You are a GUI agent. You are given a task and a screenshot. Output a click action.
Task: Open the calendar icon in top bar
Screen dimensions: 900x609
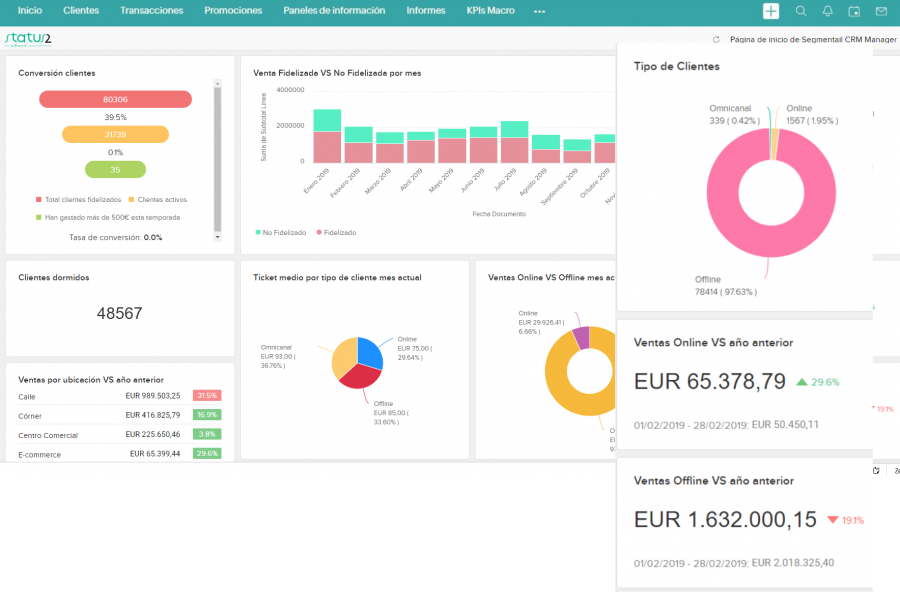[854, 11]
